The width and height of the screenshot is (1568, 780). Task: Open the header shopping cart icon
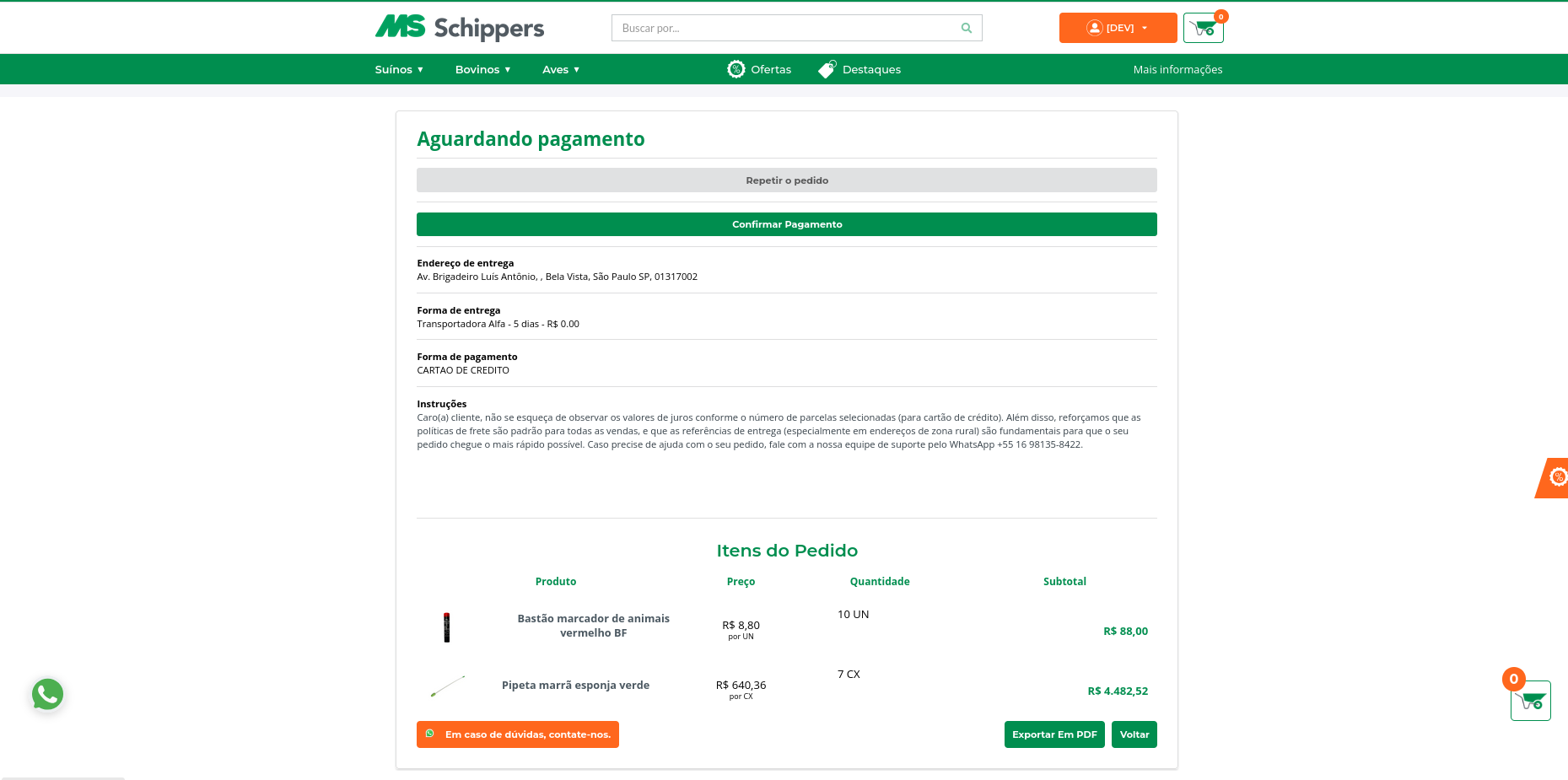point(1204,29)
